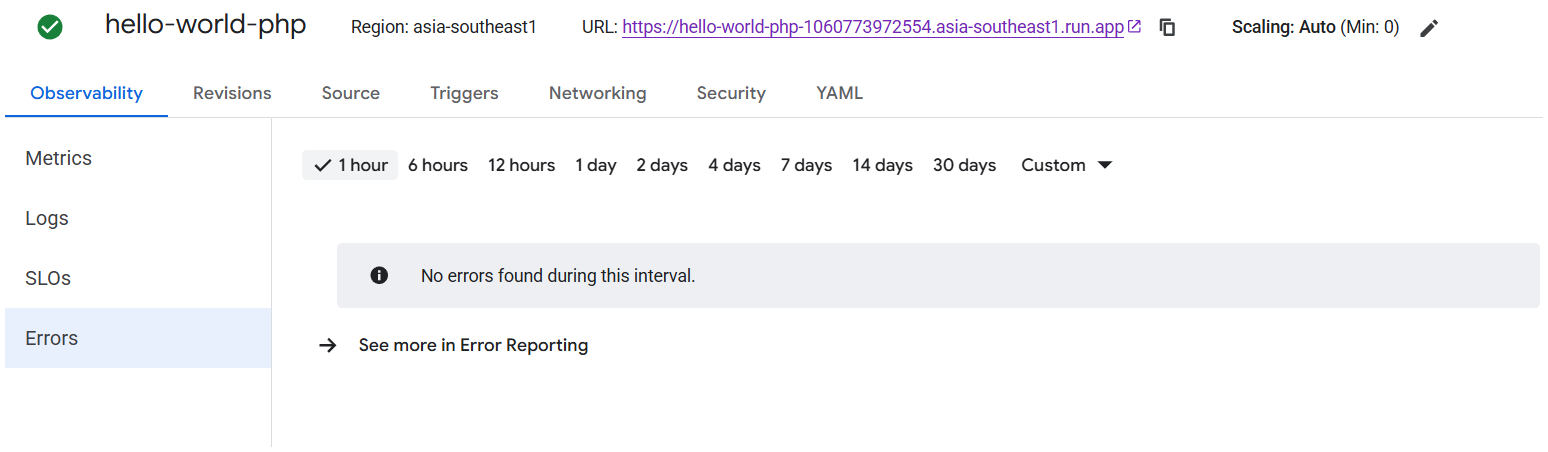Click the info icon in the no-errors banner
The image size is (1548, 452).
(379, 275)
